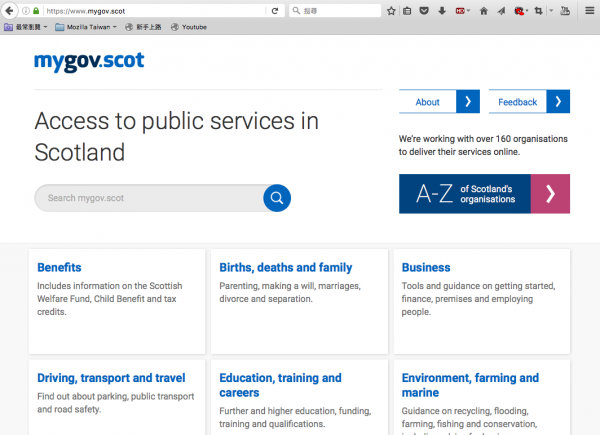Activate the crop screenshot tool icon
The height and width of the screenshot is (435, 600).
(538, 11)
